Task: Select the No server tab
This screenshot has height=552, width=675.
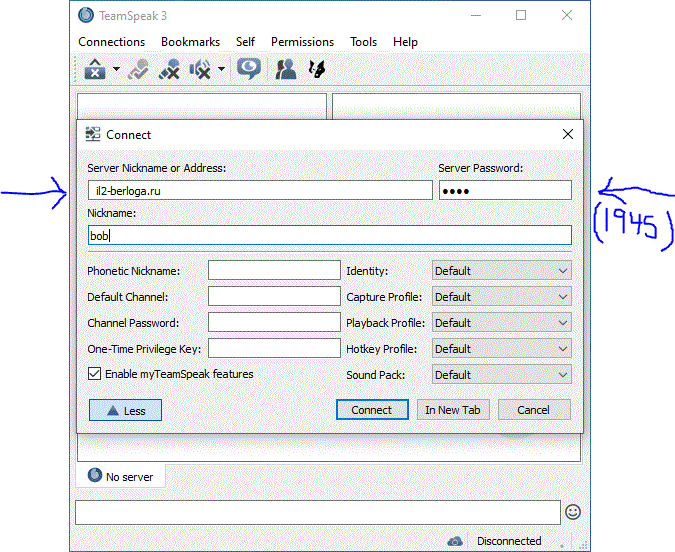Action: pyautogui.click(x=121, y=476)
